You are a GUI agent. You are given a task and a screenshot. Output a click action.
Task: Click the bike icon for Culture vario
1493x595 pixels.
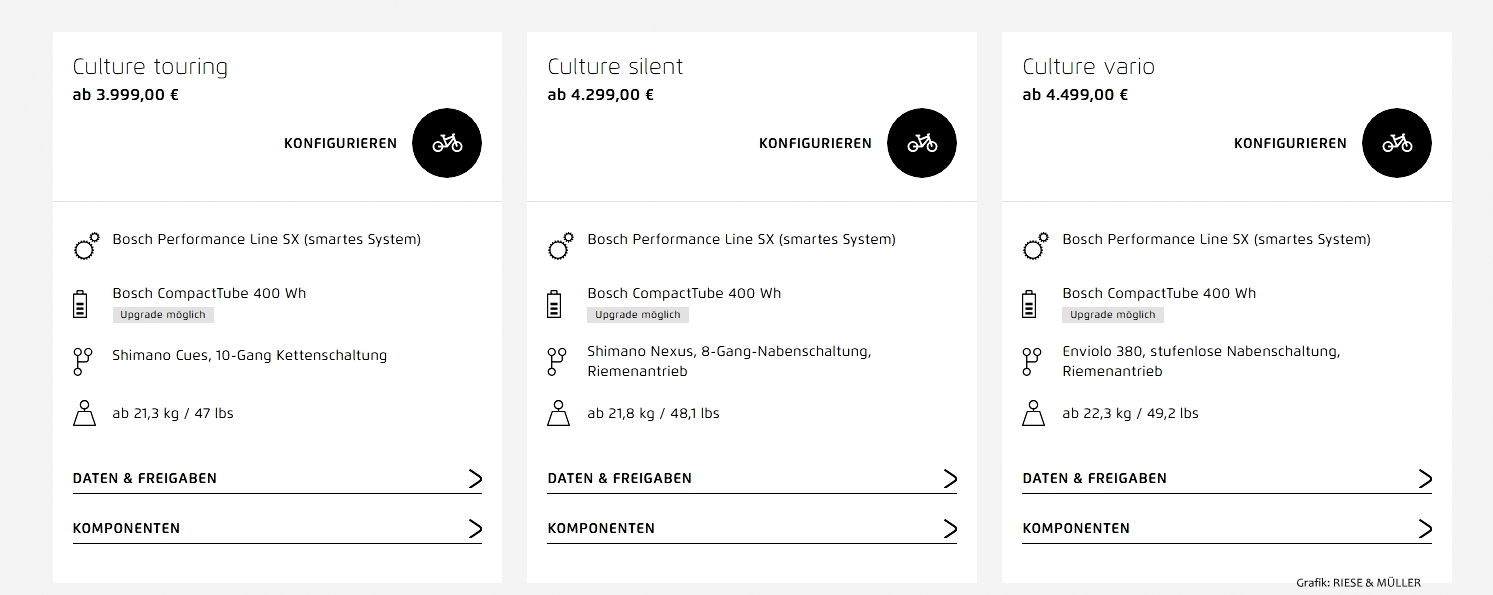pyautogui.click(x=1397, y=143)
